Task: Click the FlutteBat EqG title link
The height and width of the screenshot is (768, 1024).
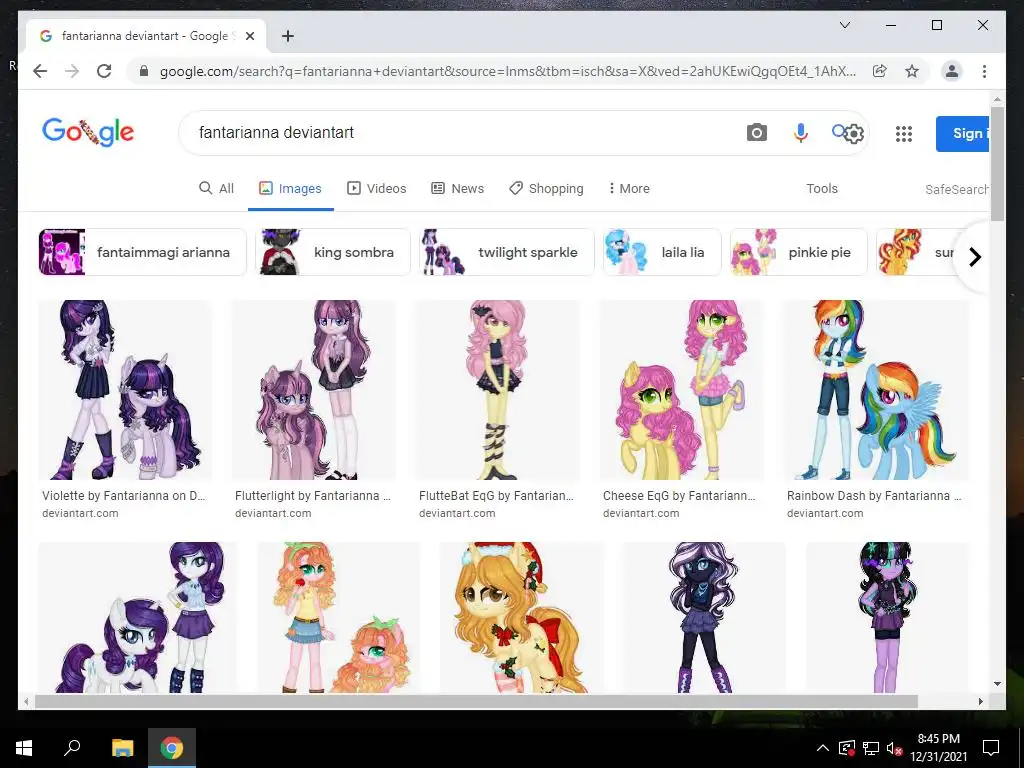Action: click(x=496, y=496)
